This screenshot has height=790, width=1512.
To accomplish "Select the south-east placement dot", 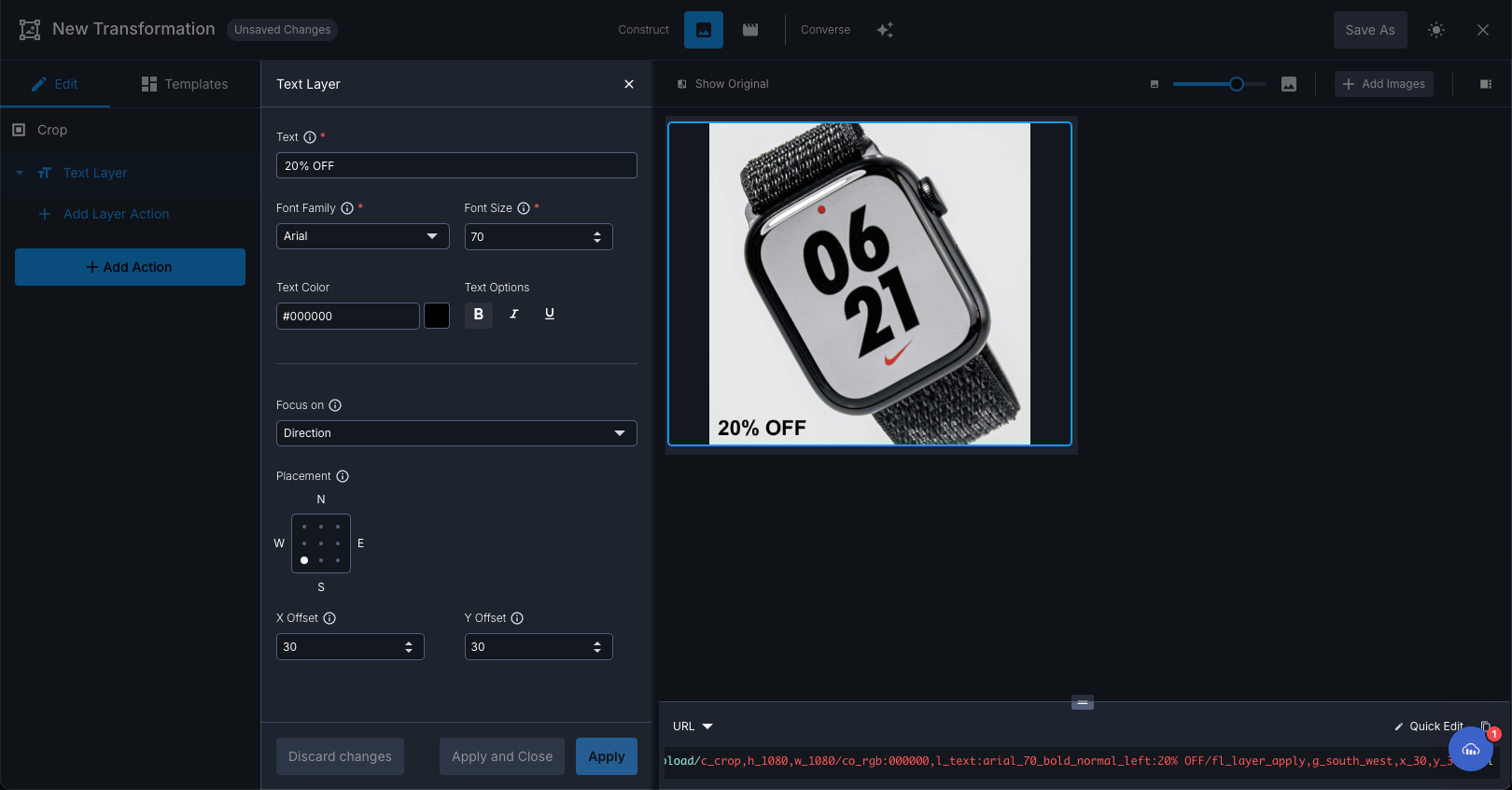I will pyautogui.click(x=338, y=560).
